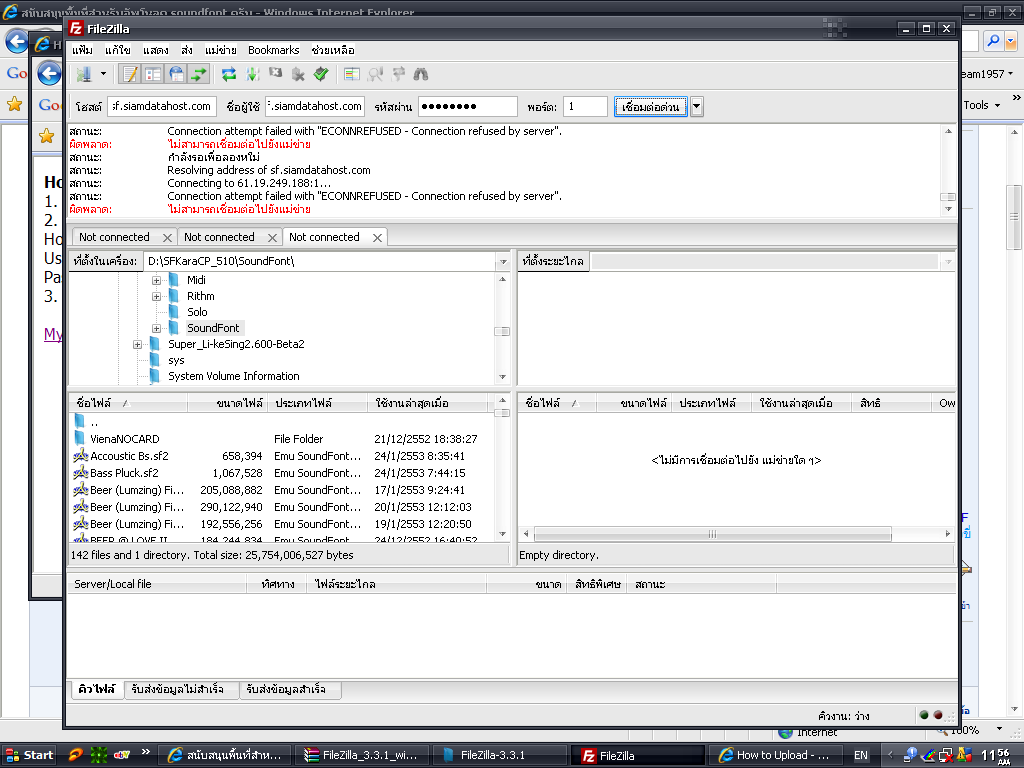Click the host input field

[x=162, y=106]
